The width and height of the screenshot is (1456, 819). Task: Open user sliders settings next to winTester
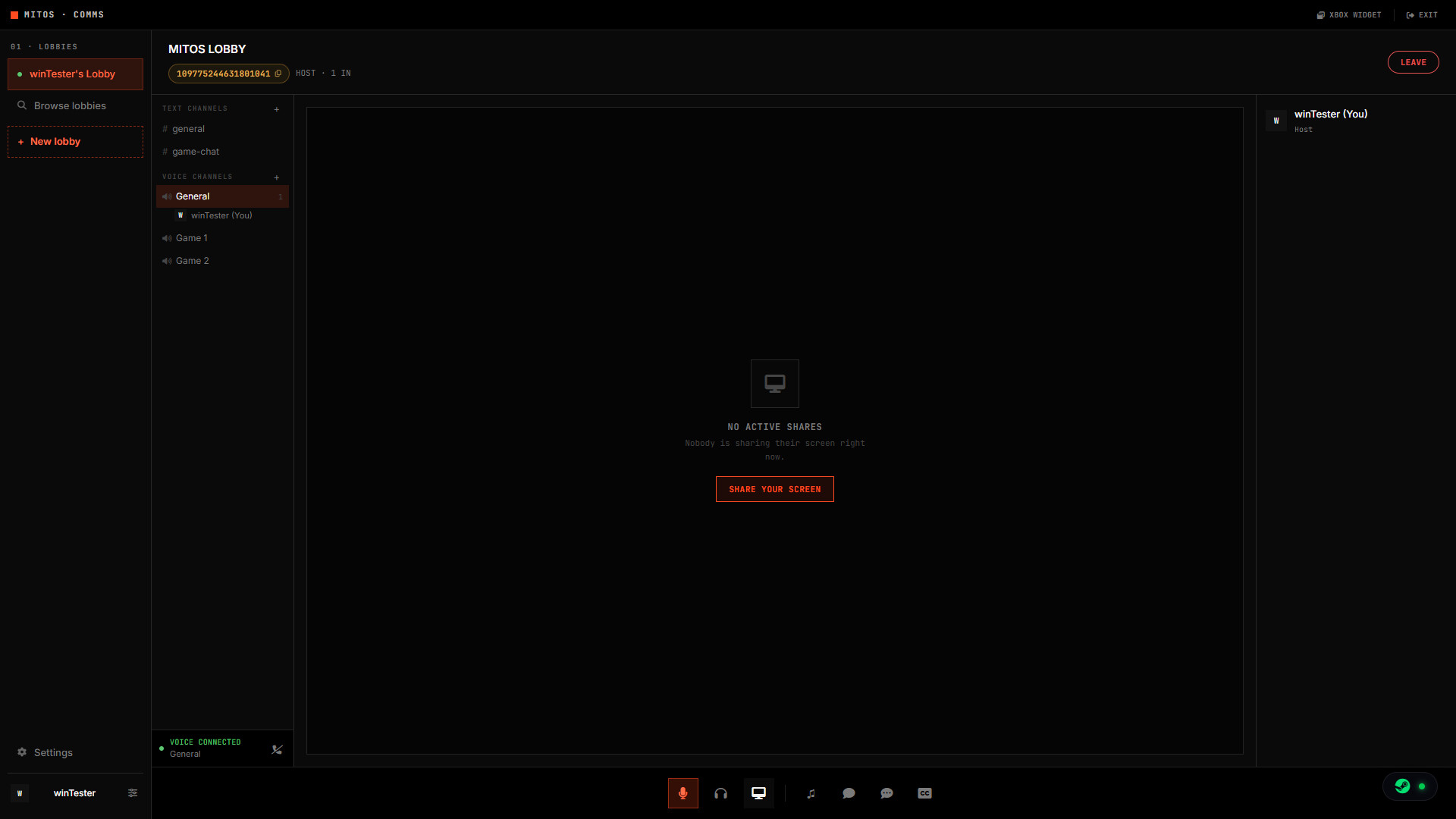(133, 792)
